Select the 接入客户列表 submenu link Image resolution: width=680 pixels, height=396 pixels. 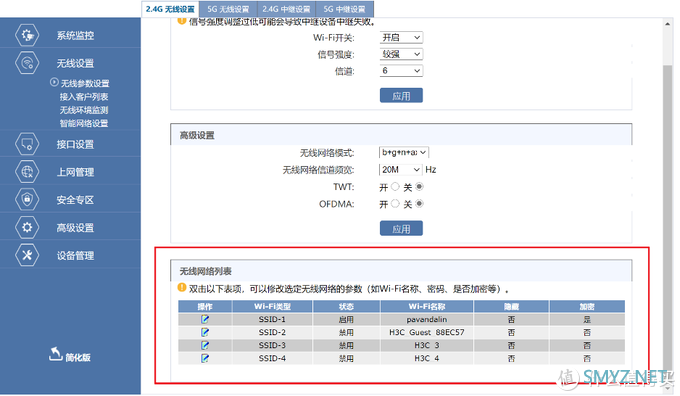(x=84, y=97)
